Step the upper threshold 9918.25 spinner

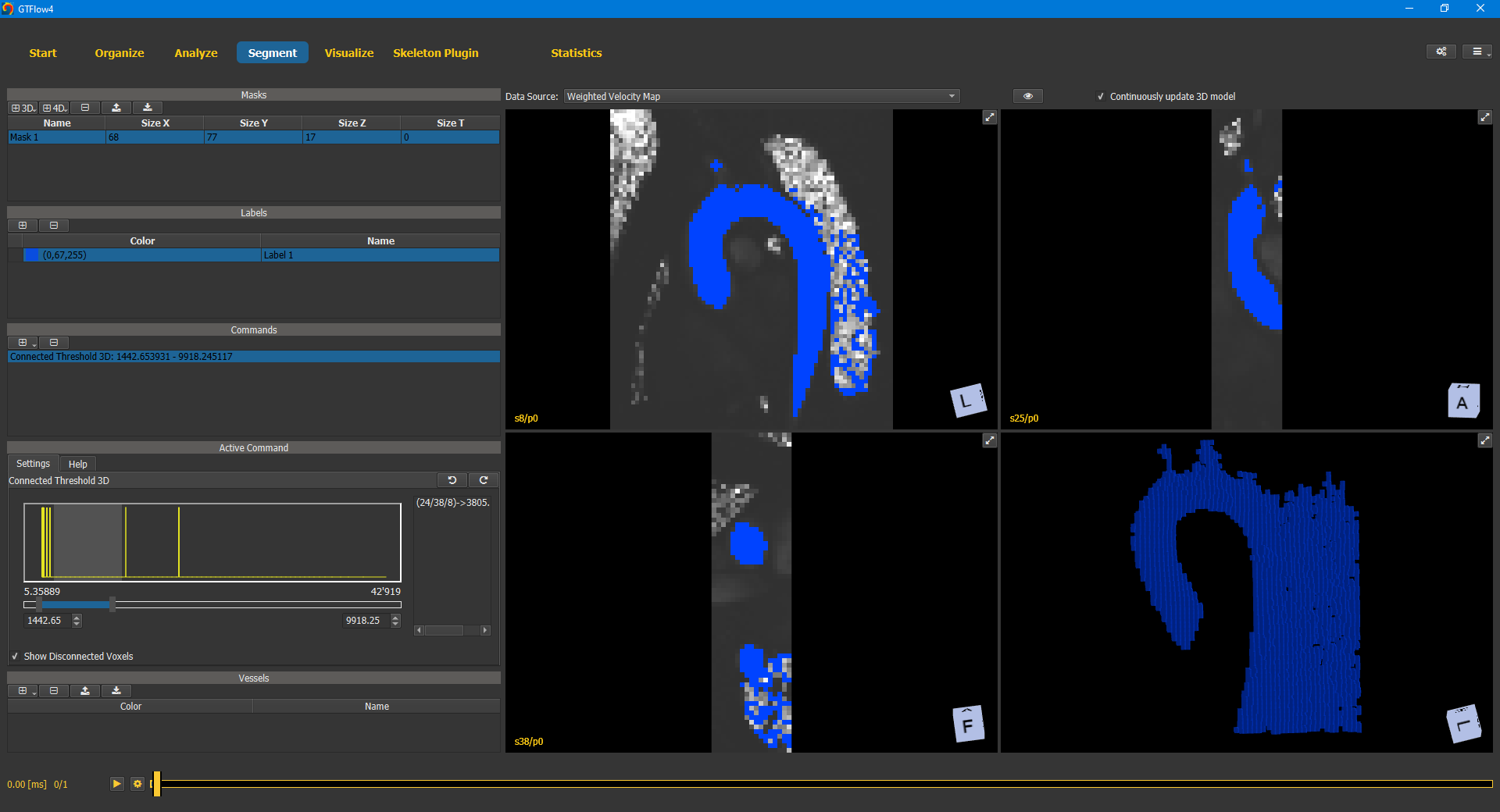point(395,621)
